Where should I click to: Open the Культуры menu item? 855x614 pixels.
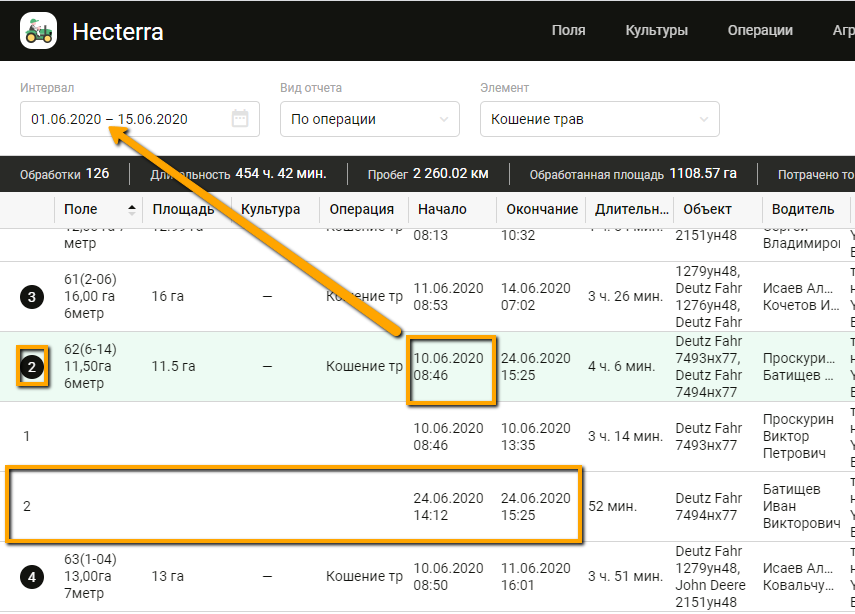pyautogui.click(x=656, y=30)
